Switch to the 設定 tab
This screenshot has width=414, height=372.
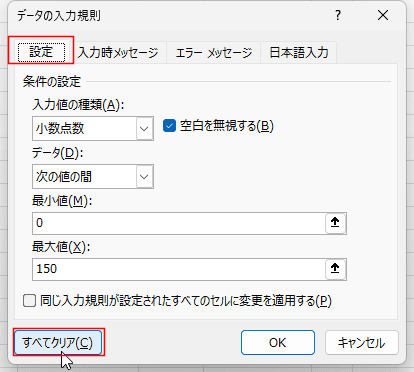click(41, 52)
